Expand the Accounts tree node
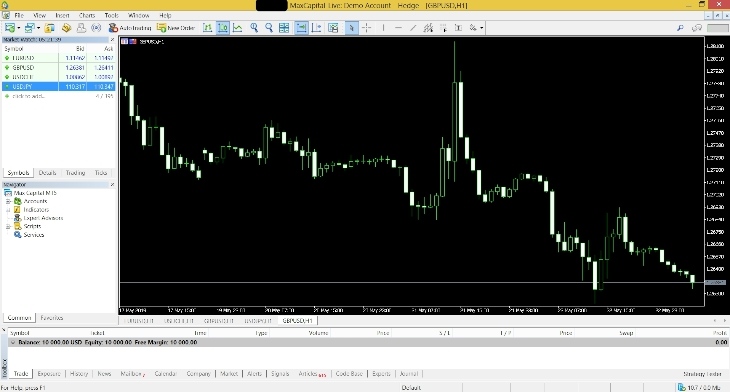Image resolution: width=730 pixels, height=392 pixels. (x=8, y=201)
